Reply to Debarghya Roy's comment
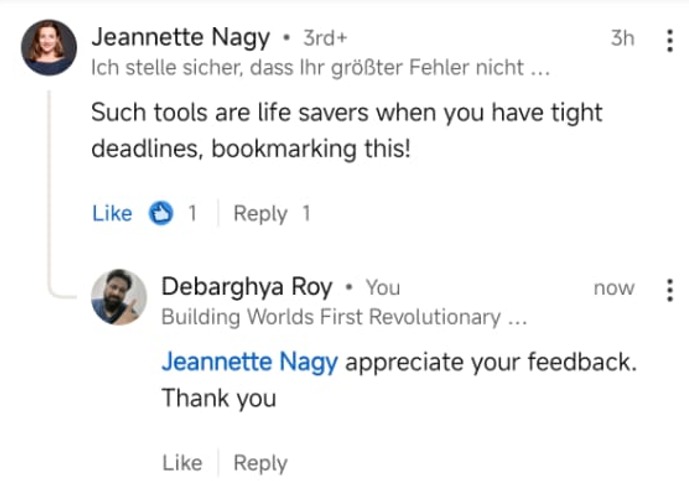This screenshot has width=689, height=481. pyautogui.click(x=260, y=463)
